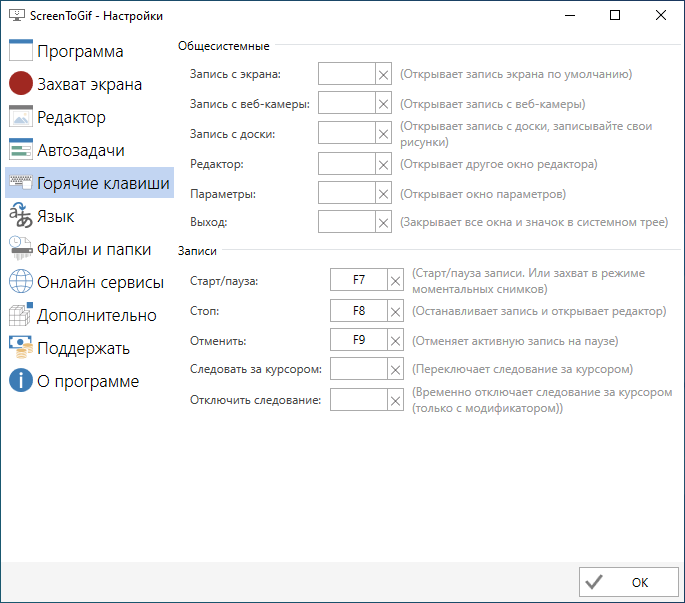Go to Захват экрана settings
685x603 pixels.
89,83
